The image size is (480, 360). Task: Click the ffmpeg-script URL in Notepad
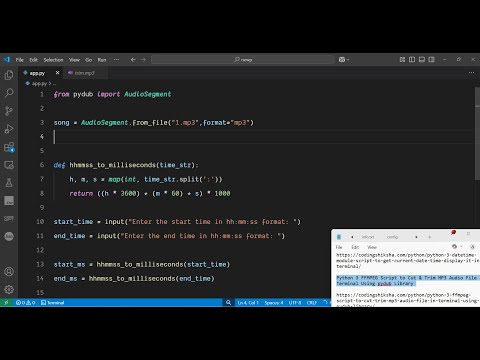click(407, 299)
